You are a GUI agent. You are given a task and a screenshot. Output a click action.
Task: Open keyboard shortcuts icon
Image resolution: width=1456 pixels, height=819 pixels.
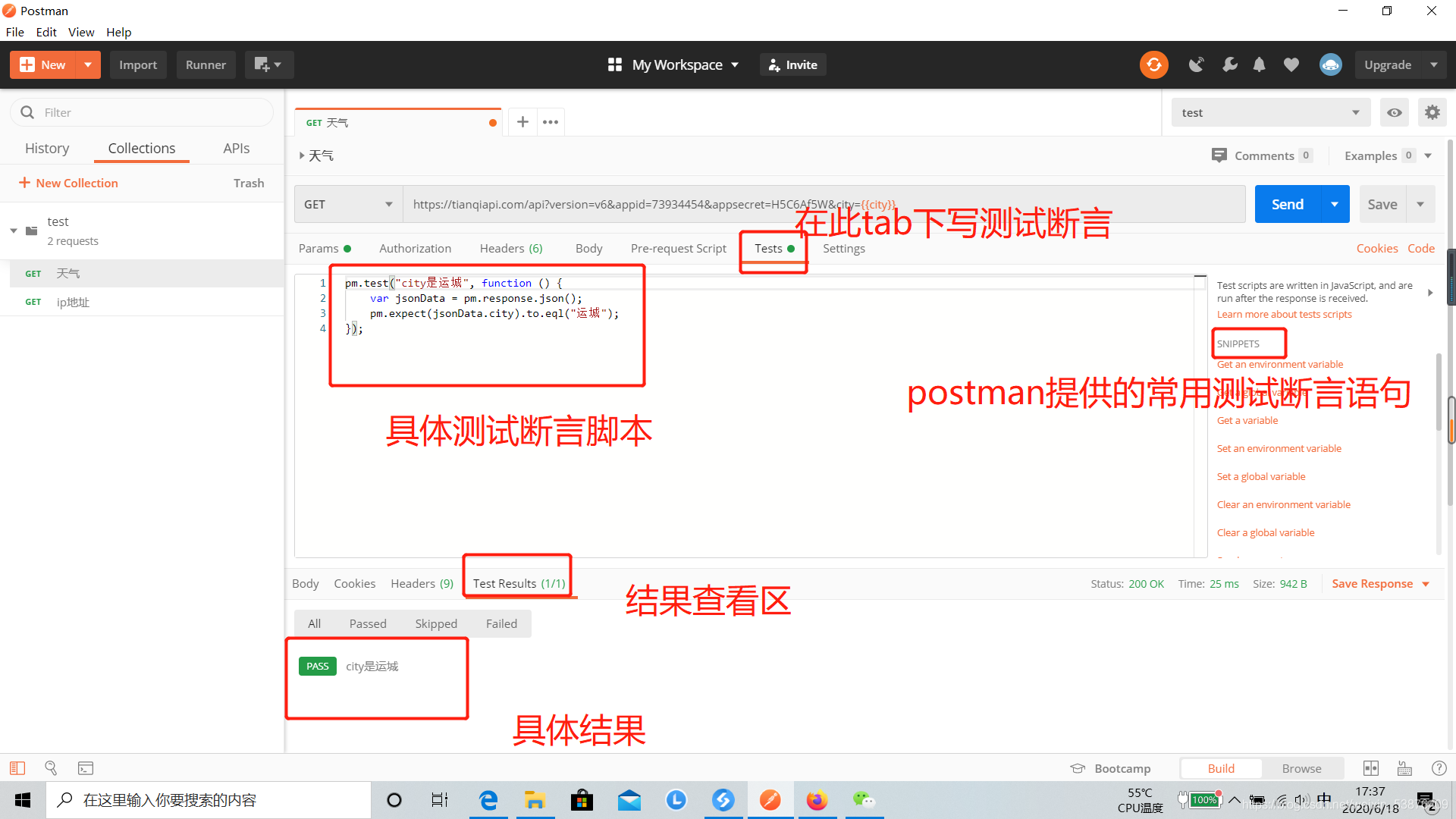[1404, 768]
